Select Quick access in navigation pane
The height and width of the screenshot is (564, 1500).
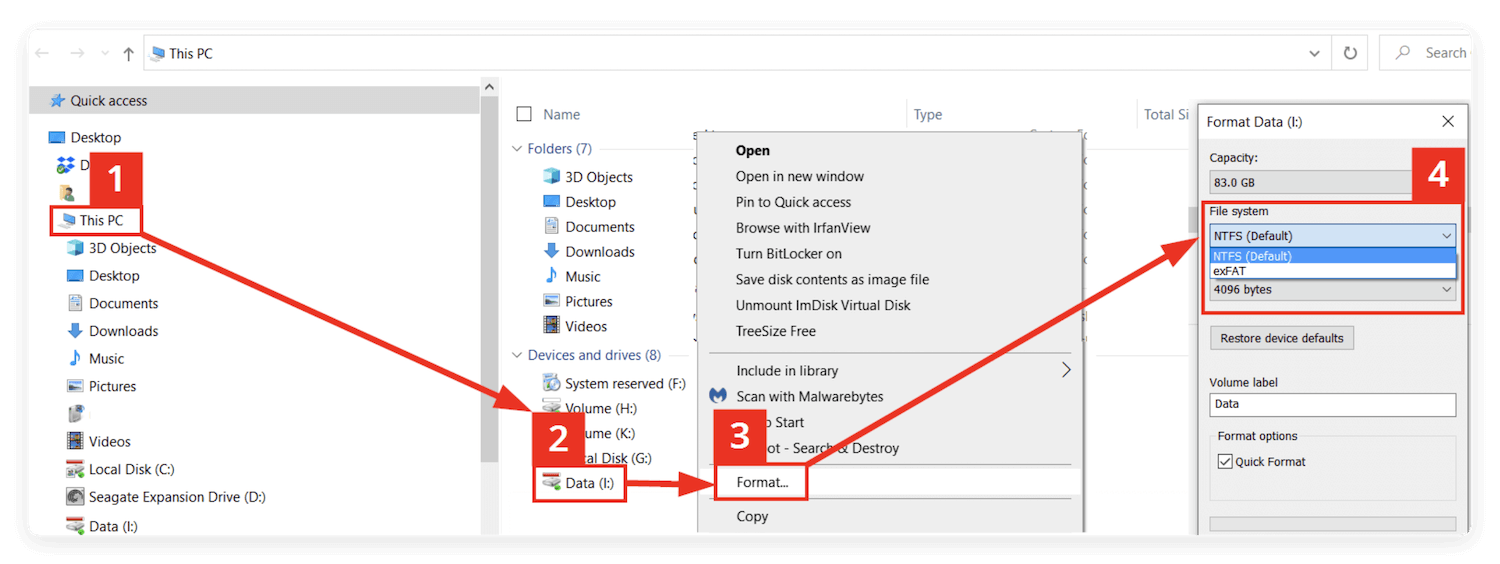pos(255,100)
